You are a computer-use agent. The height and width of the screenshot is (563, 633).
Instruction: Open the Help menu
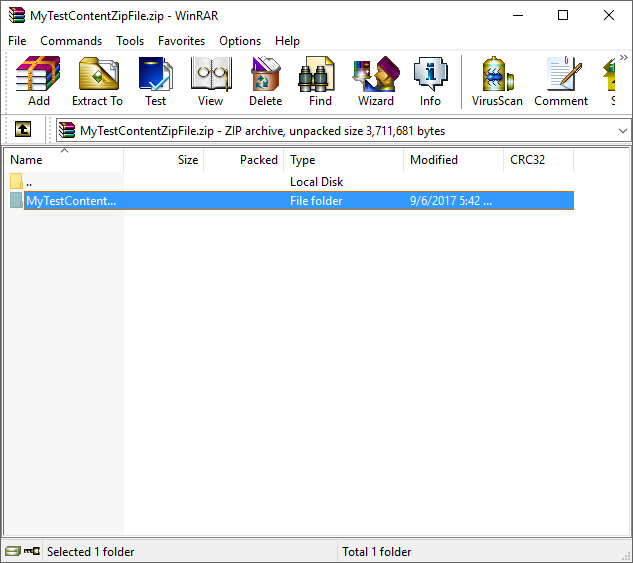(287, 41)
